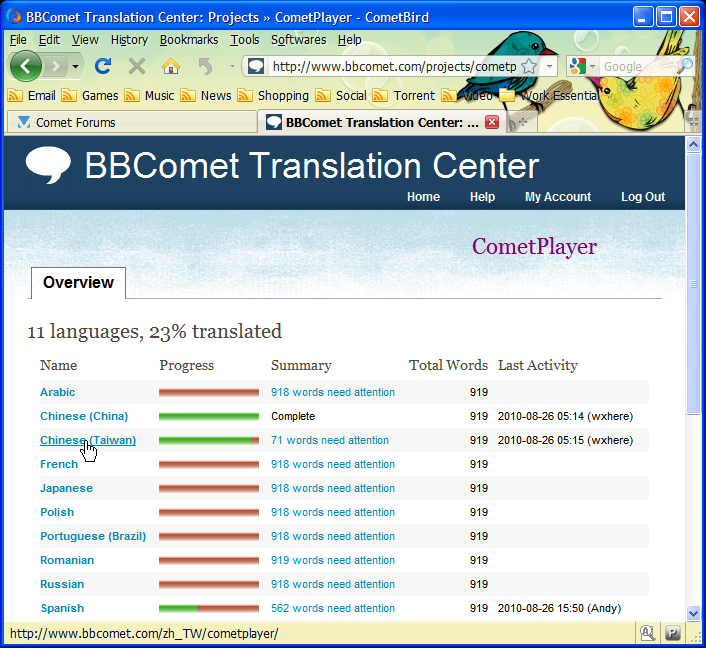Click the page scrollbar up arrow
The width and height of the screenshot is (706, 648).
click(x=693, y=145)
